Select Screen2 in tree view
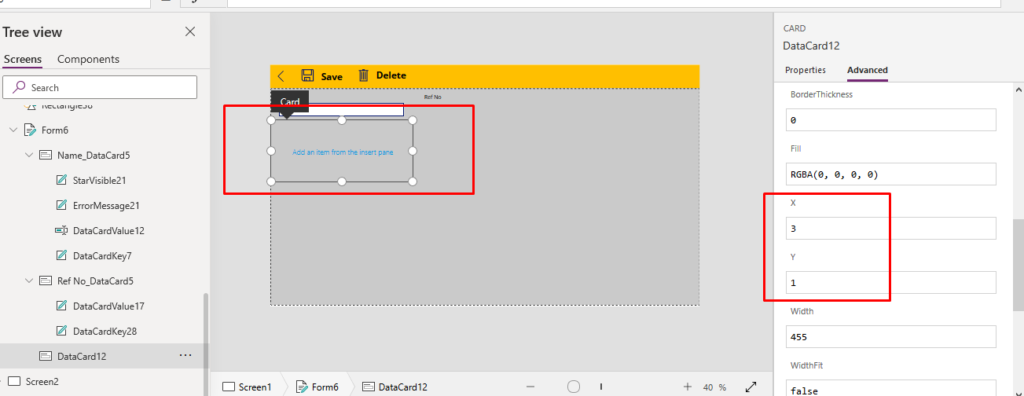The height and width of the screenshot is (396, 1024). [42, 382]
